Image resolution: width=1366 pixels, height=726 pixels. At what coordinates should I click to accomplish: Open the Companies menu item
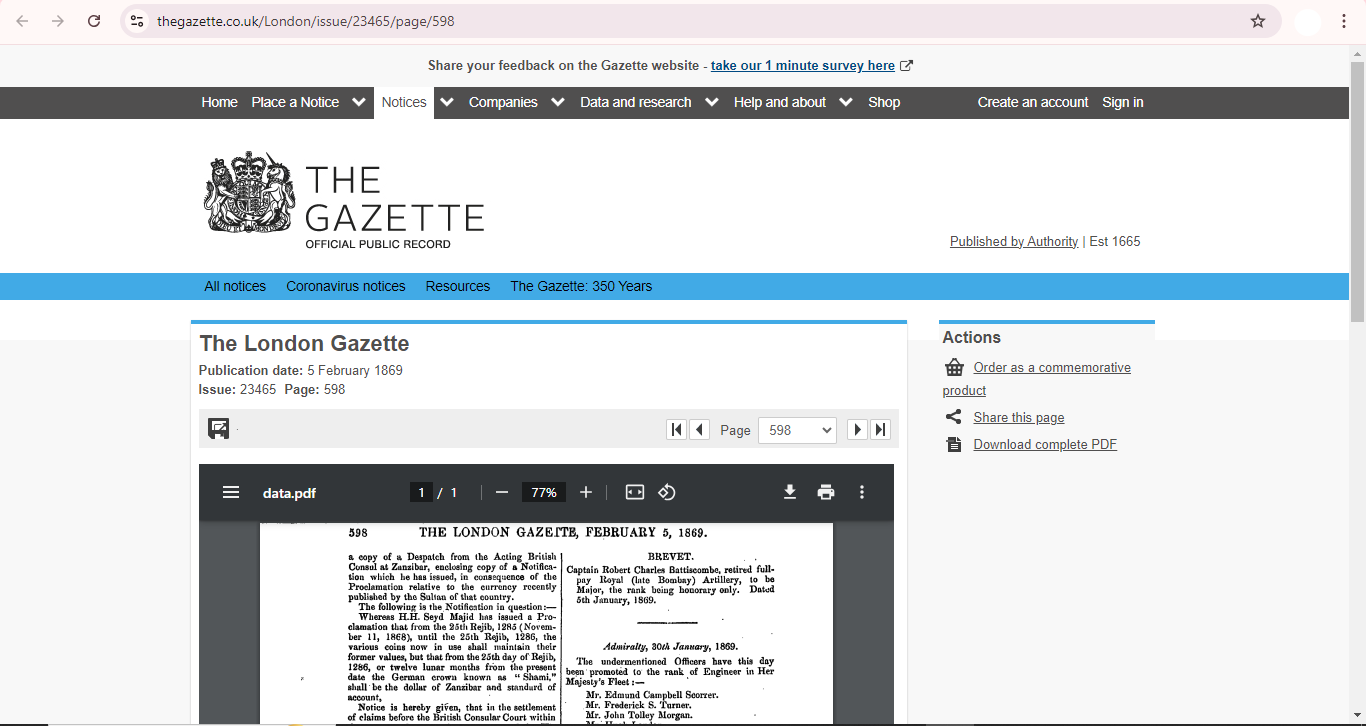pos(503,102)
